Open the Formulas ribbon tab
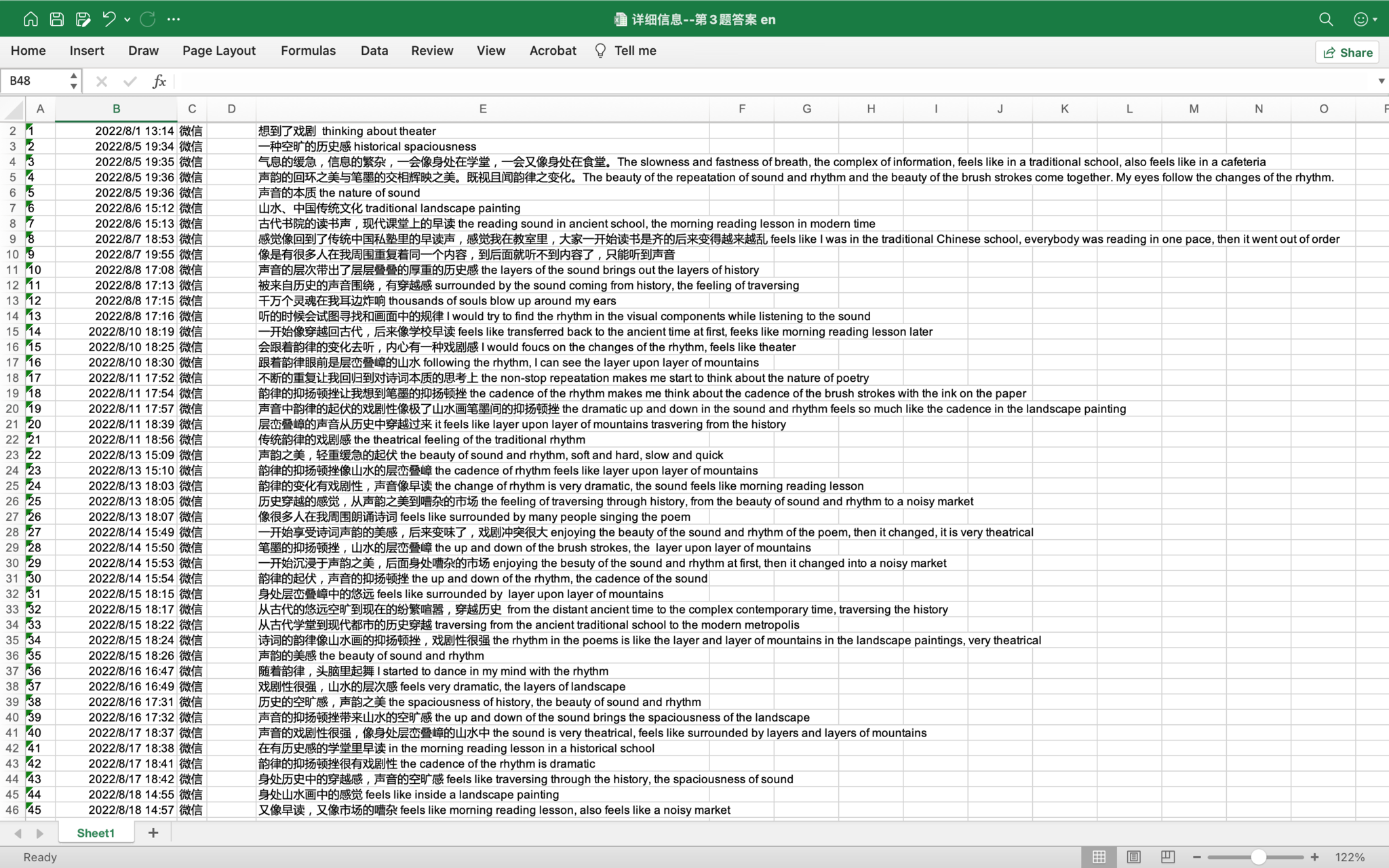The image size is (1389, 868). [308, 51]
